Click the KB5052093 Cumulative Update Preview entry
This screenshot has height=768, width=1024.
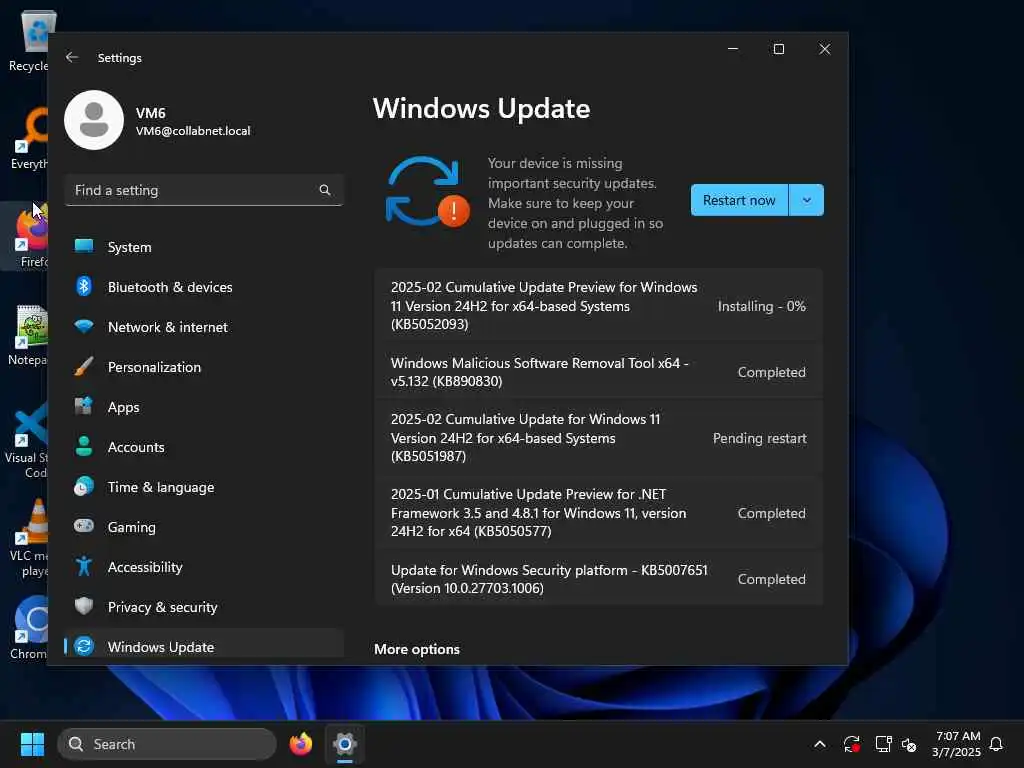pos(598,306)
